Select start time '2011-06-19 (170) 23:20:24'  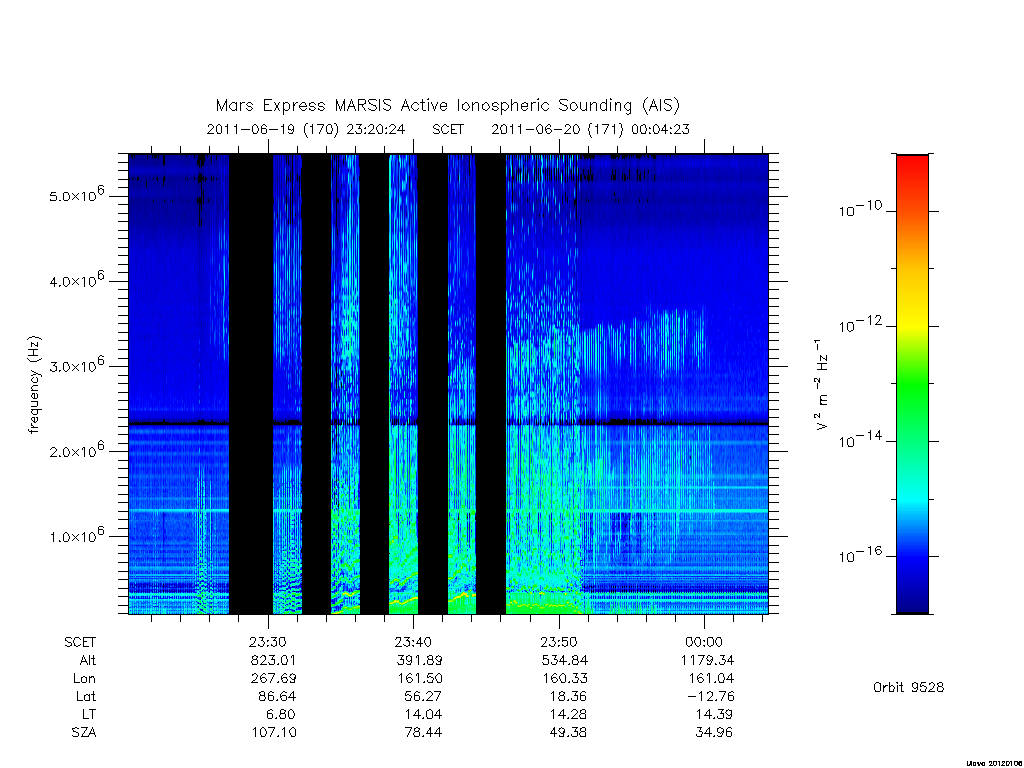click(x=306, y=129)
